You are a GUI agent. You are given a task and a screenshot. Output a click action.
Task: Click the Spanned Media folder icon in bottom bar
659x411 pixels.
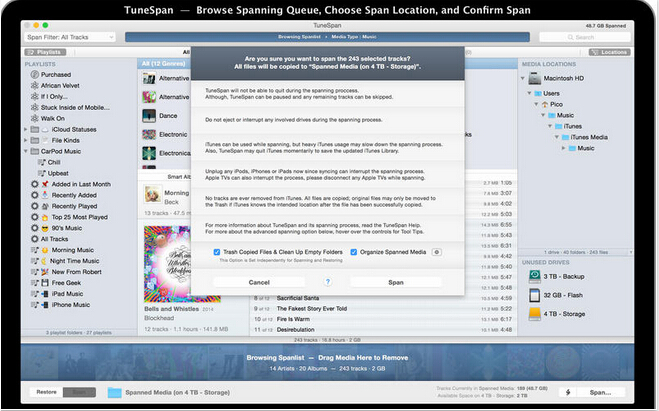114,393
